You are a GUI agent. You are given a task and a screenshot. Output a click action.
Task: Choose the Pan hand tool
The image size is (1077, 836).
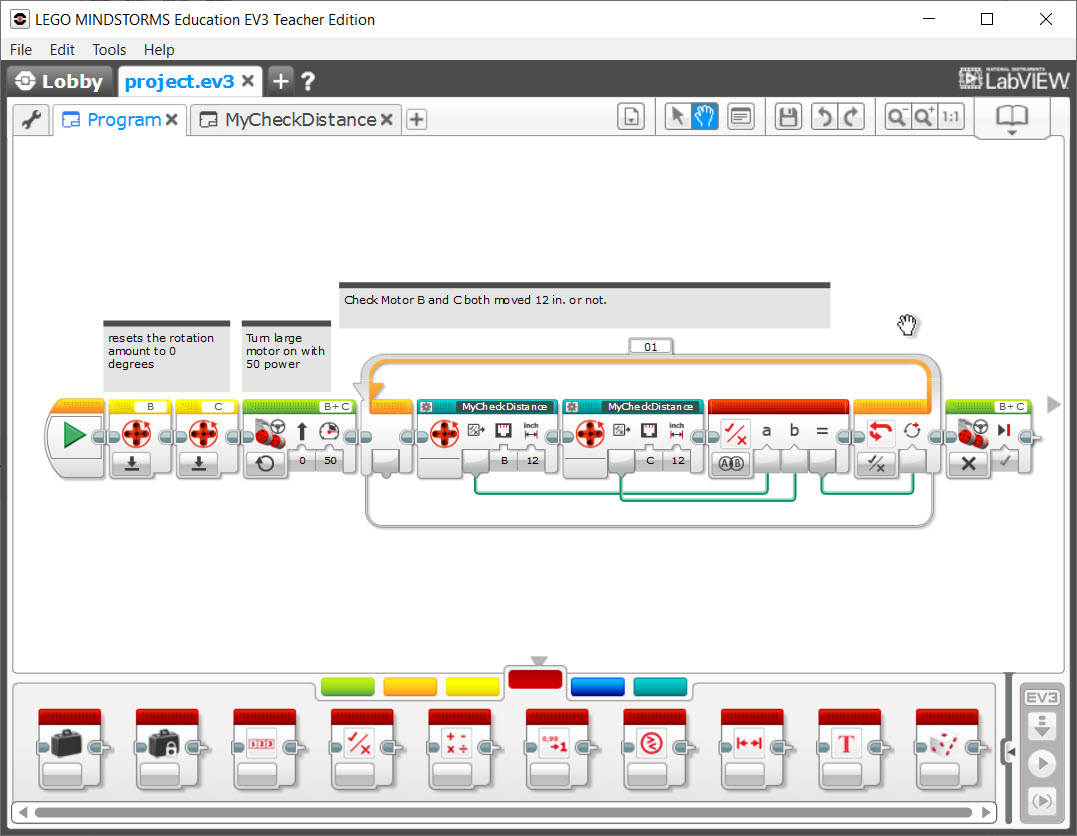pyautogui.click(x=704, y=117)
